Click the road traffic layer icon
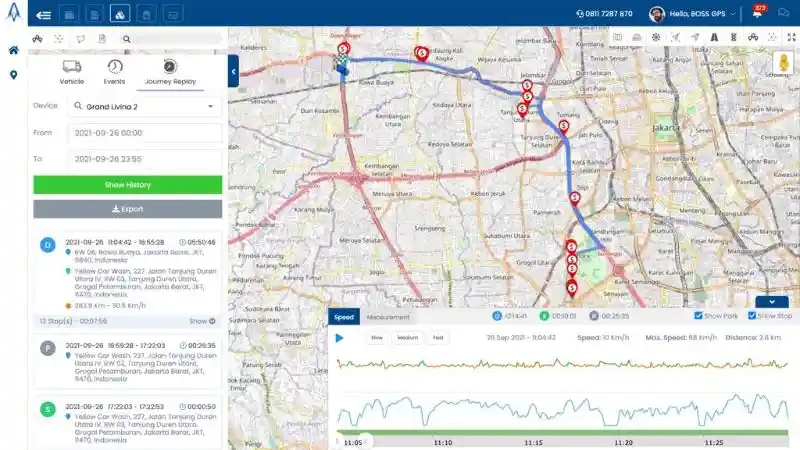Image resolution: width=800 pixels, height=450 pixels. pos(715,38)
